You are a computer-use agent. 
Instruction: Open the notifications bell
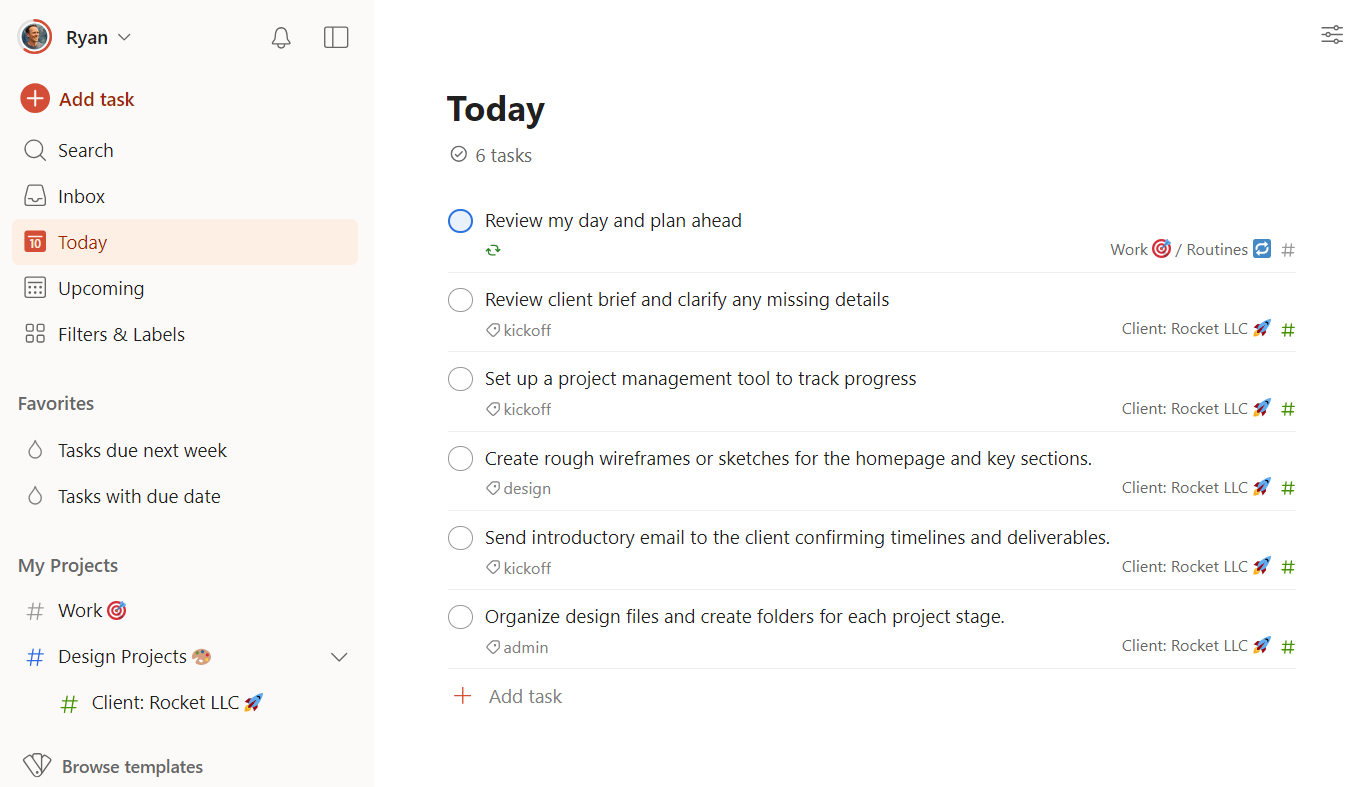[281, 38]
